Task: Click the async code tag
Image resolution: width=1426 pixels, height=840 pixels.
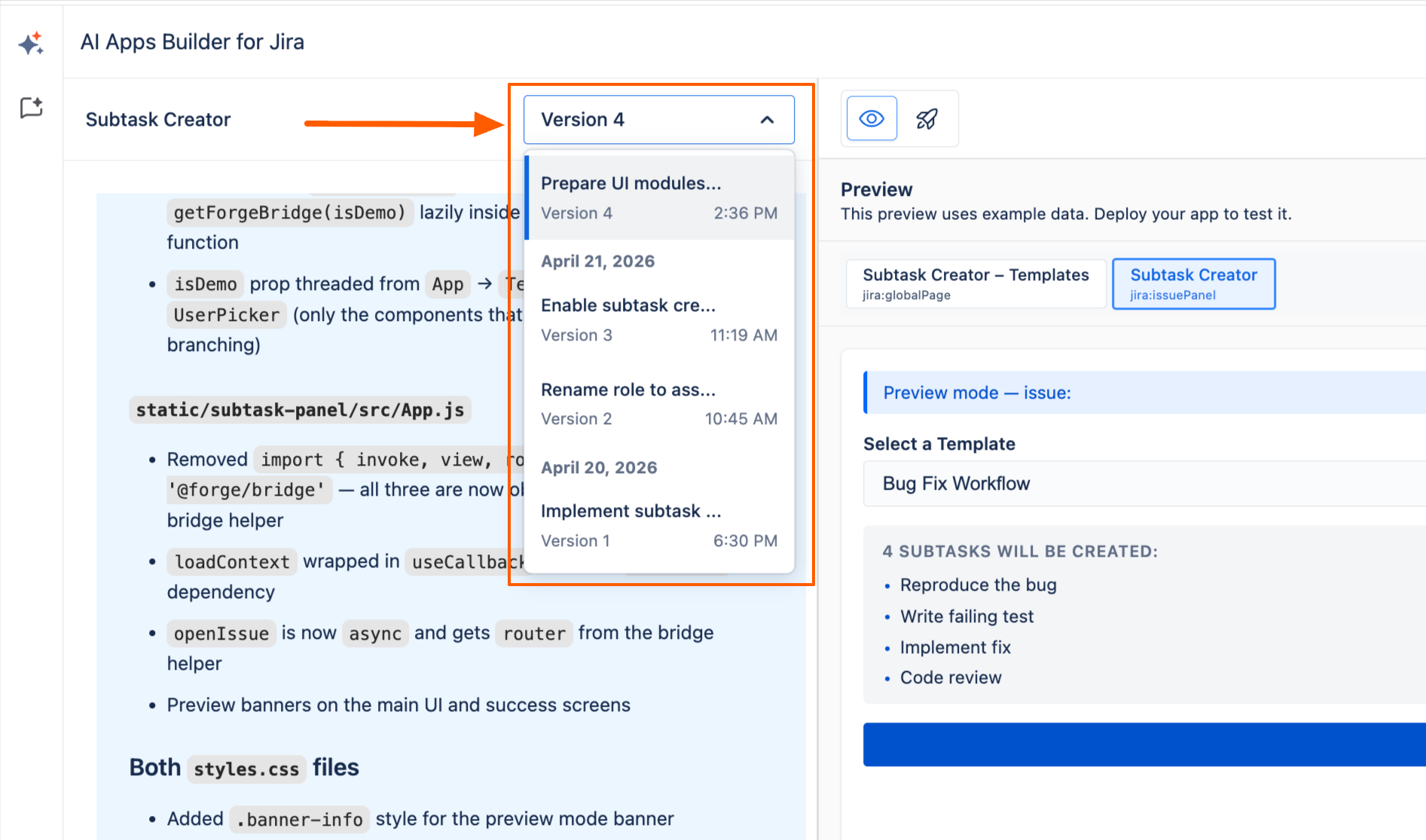Action: [375, 634]
